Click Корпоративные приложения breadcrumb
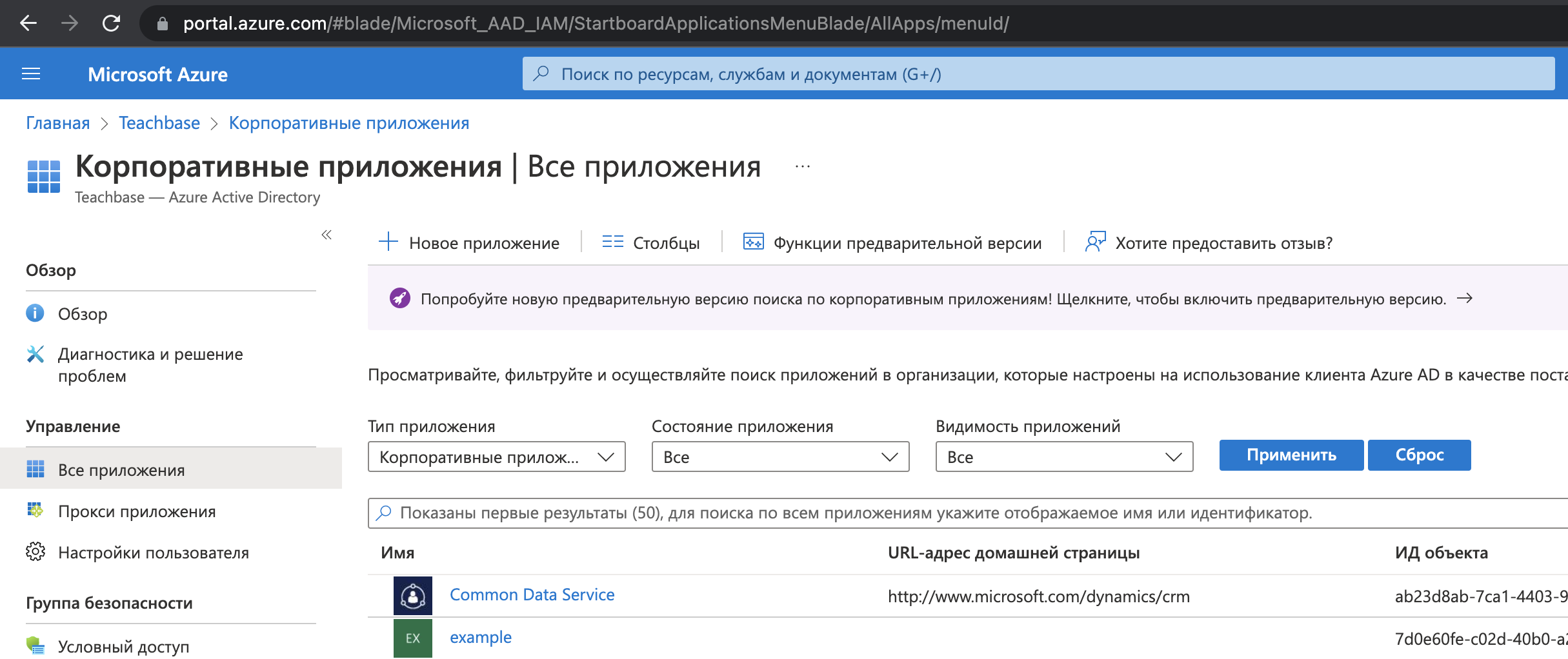The height and width of the screenshot is (659, 1568). tap(349, 123)
